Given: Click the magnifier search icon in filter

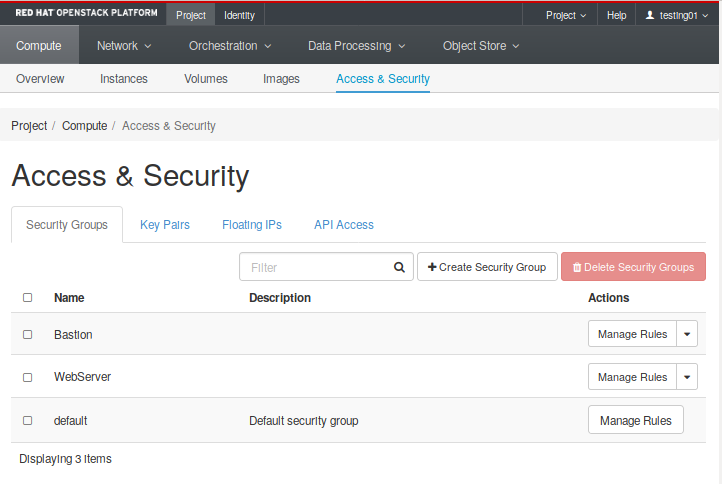Looking at the screenshot, I should tap(399, 267).
